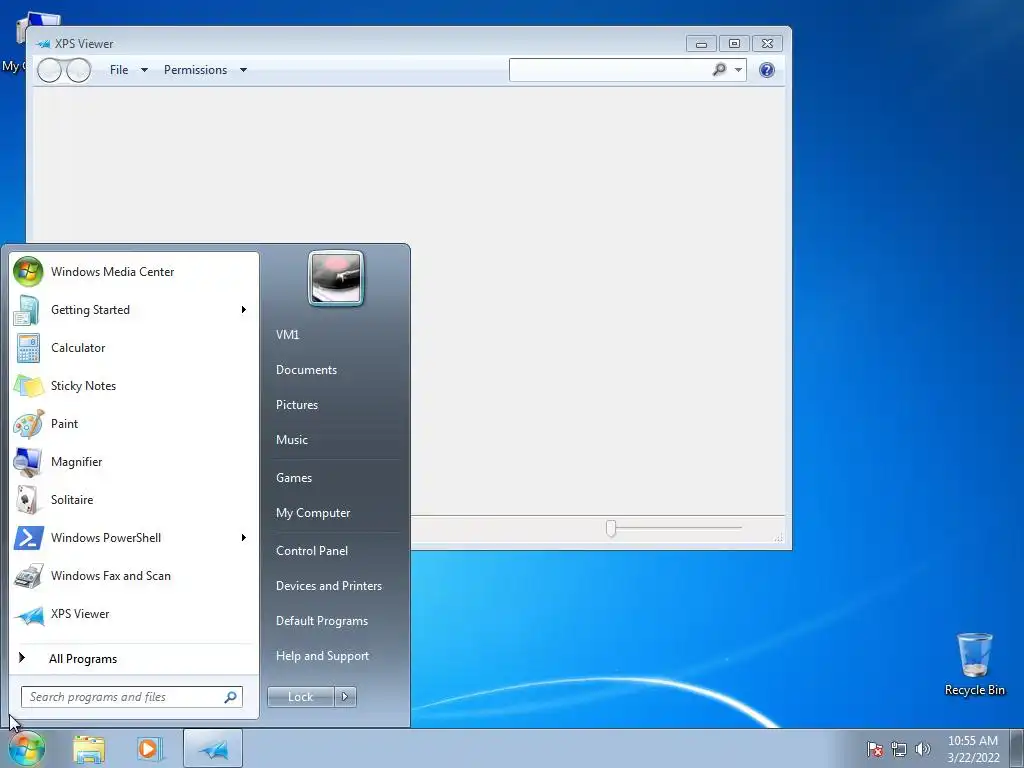Click the XPS Viewer help icon

click(x=767, y=70)
